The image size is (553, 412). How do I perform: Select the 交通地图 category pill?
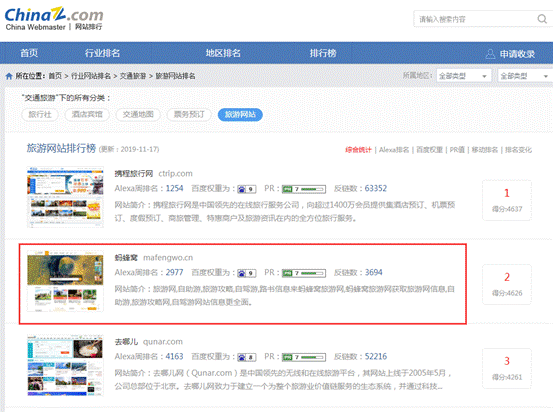(x=138, y=114)
